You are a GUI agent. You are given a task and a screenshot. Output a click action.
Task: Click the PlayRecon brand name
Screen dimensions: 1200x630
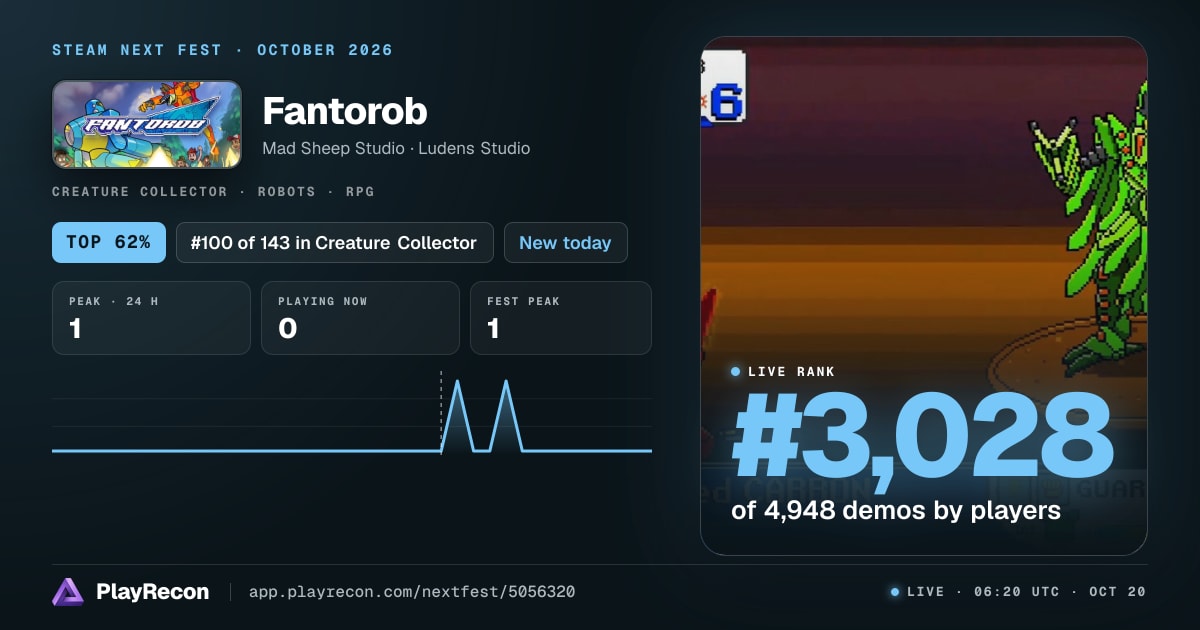click(x=153, y=592)
